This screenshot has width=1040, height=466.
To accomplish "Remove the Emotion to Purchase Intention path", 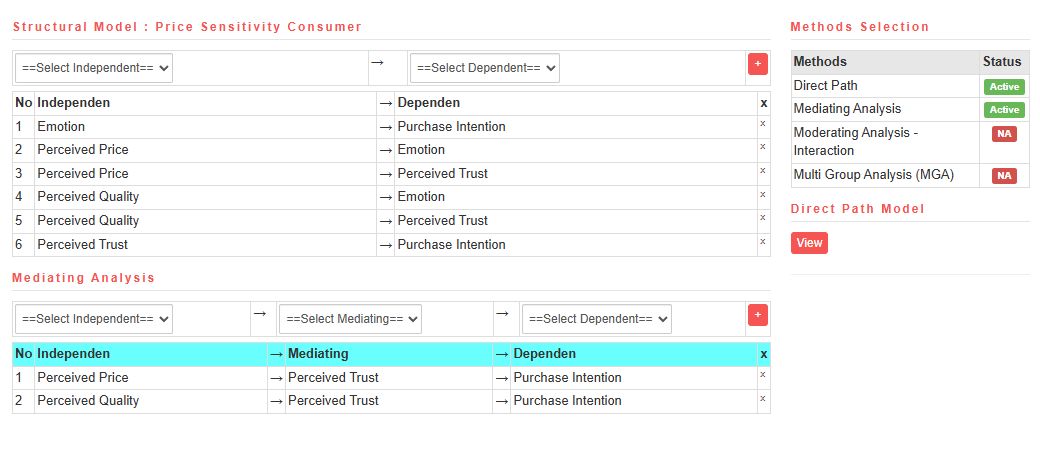I will pos(763,124).
